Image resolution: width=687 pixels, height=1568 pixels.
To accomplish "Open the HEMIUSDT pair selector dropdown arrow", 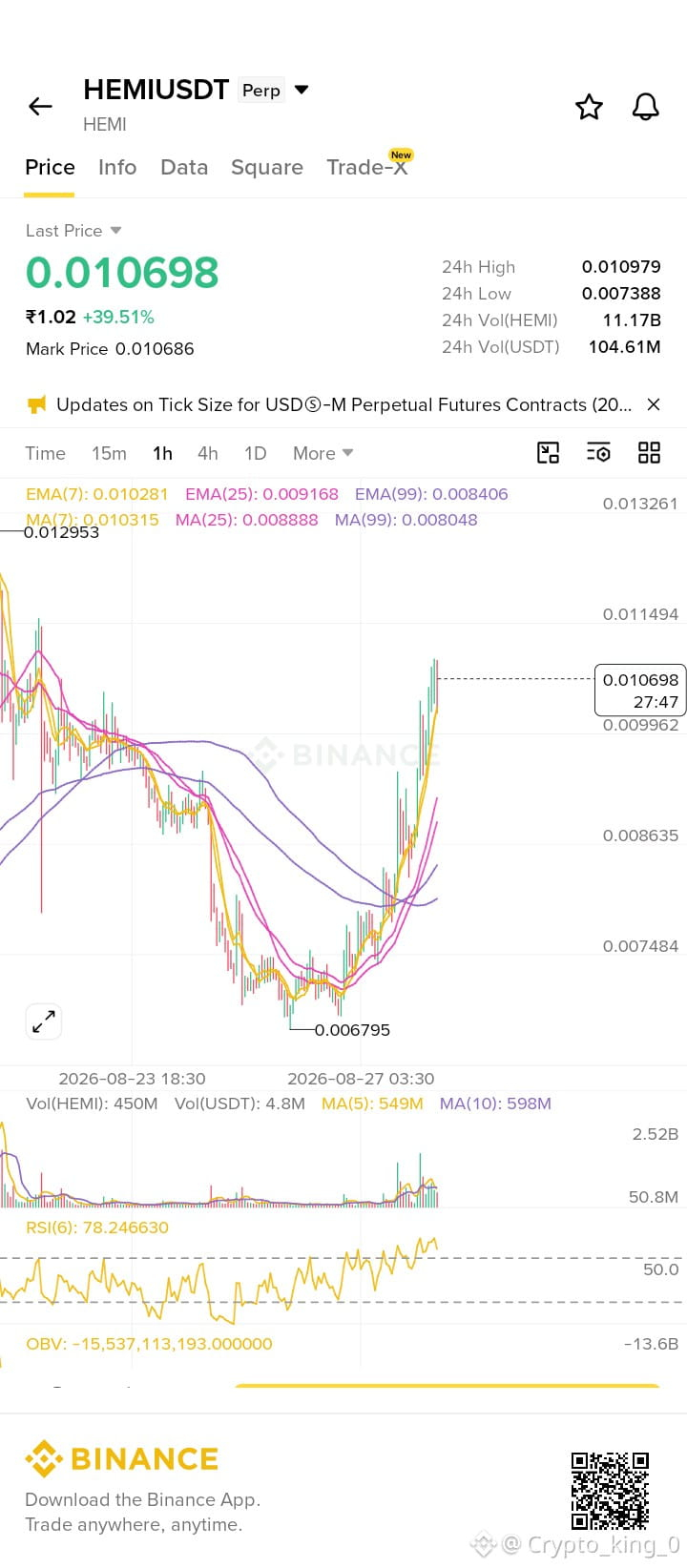I will tap(302, 90).
